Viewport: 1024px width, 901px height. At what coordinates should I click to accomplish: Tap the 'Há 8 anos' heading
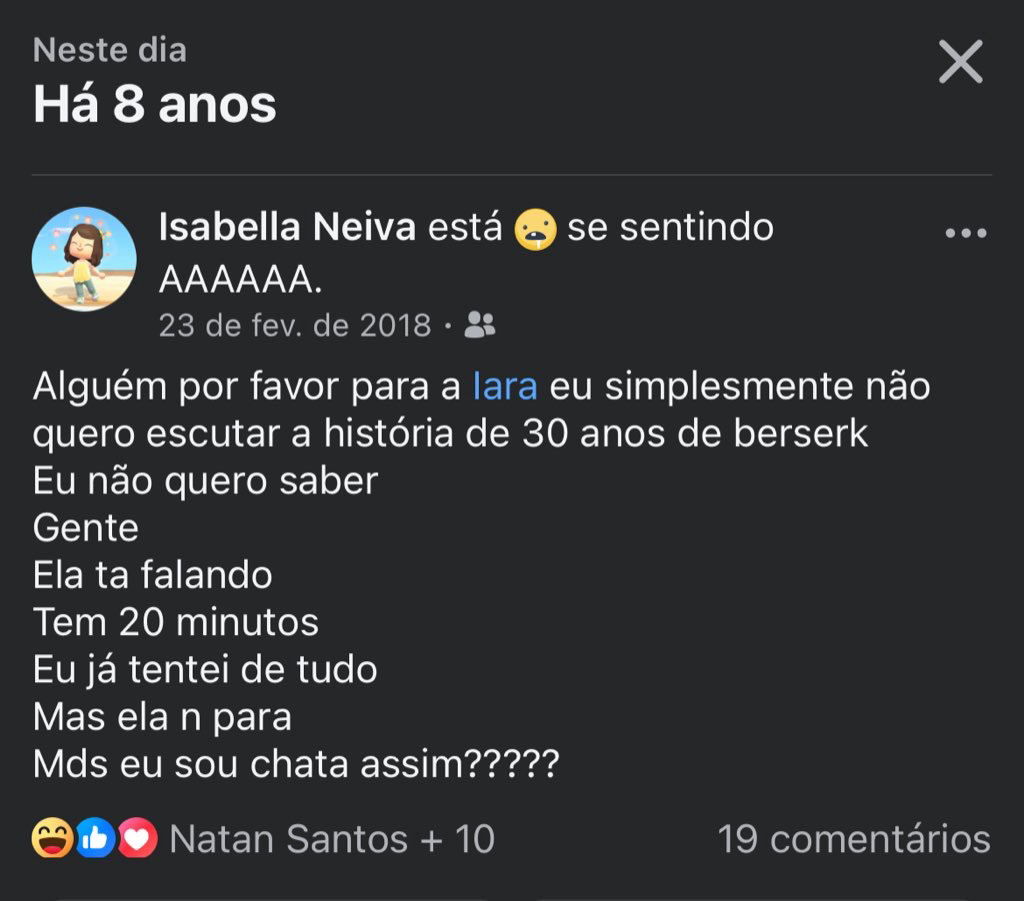(x=155, y=104)
